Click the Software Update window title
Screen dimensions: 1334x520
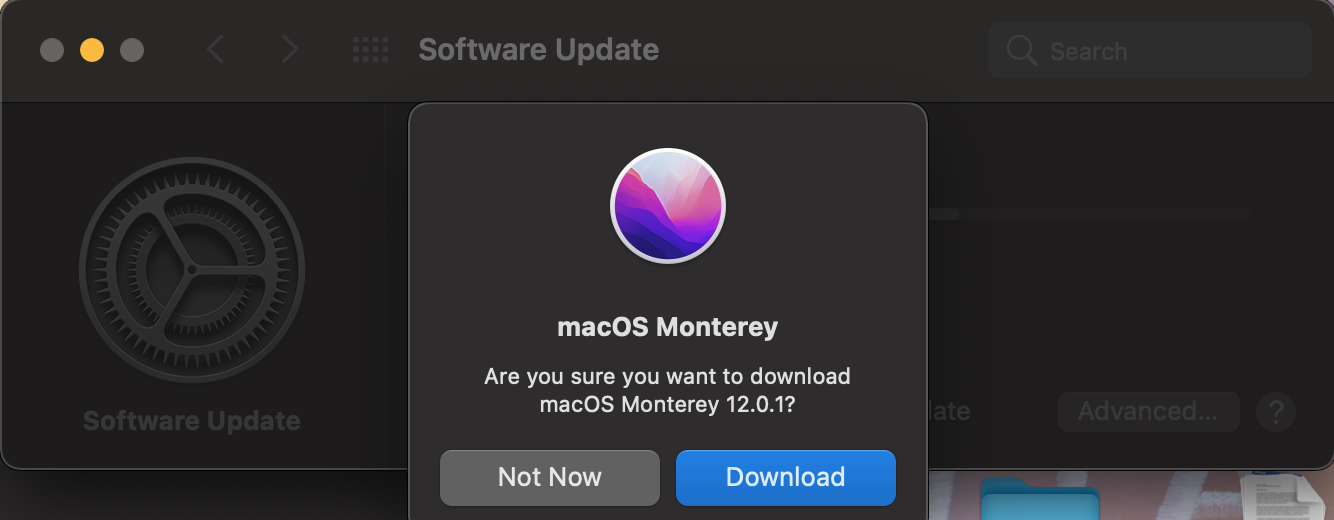[538, 49]
